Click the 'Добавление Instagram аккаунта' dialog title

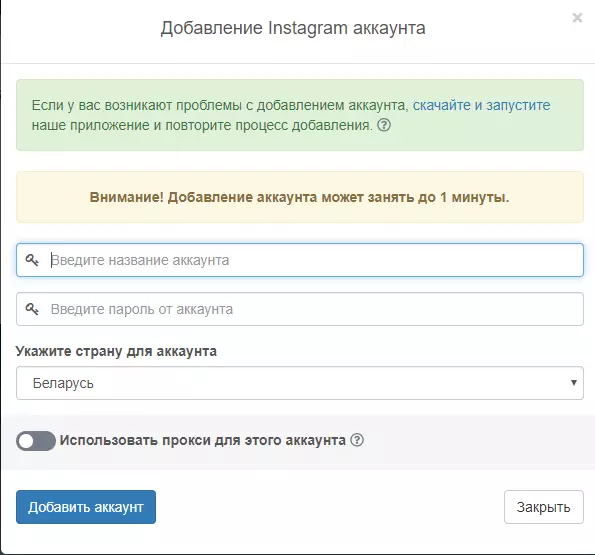[x=293, y=28]
